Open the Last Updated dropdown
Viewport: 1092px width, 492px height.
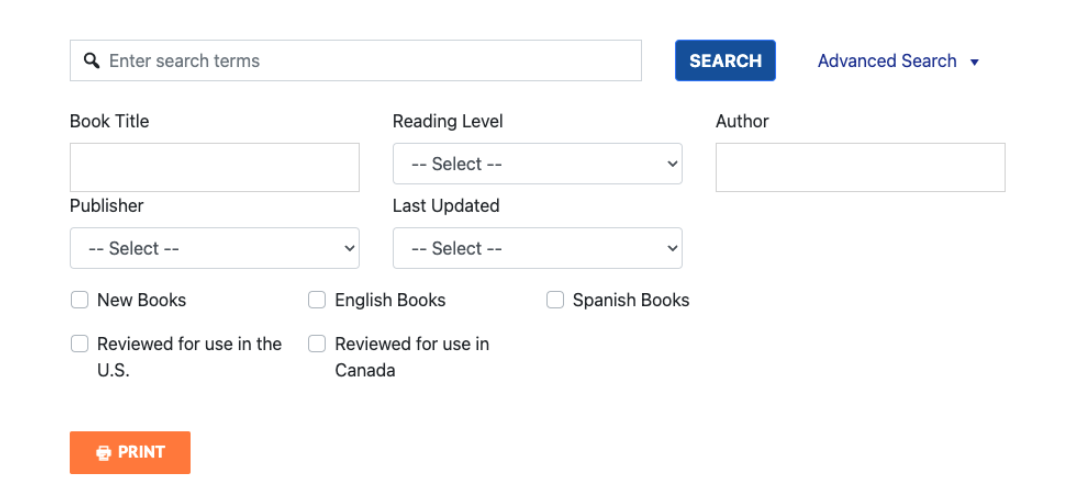[537, 248]
